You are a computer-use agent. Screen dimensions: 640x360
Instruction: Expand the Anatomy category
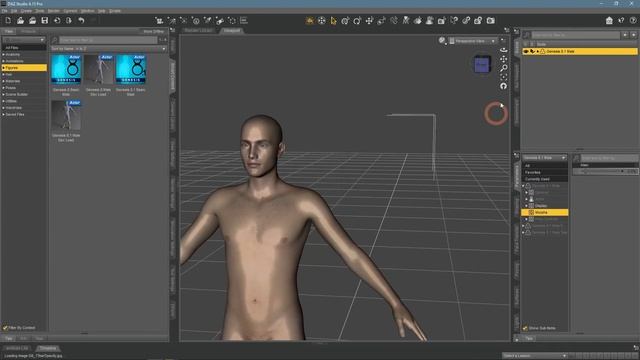point(4,54)
